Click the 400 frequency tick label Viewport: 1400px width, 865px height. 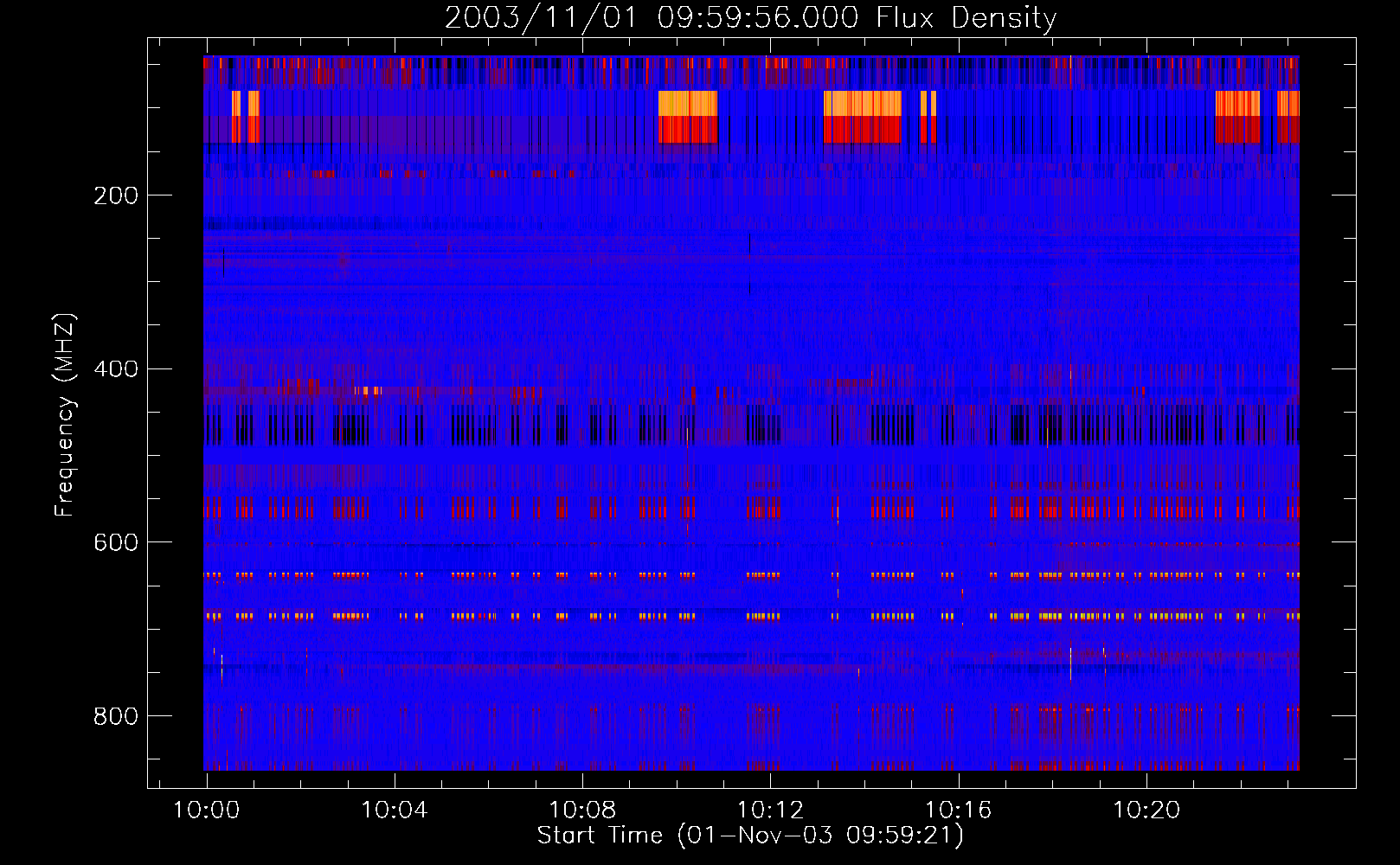point(116,369)
